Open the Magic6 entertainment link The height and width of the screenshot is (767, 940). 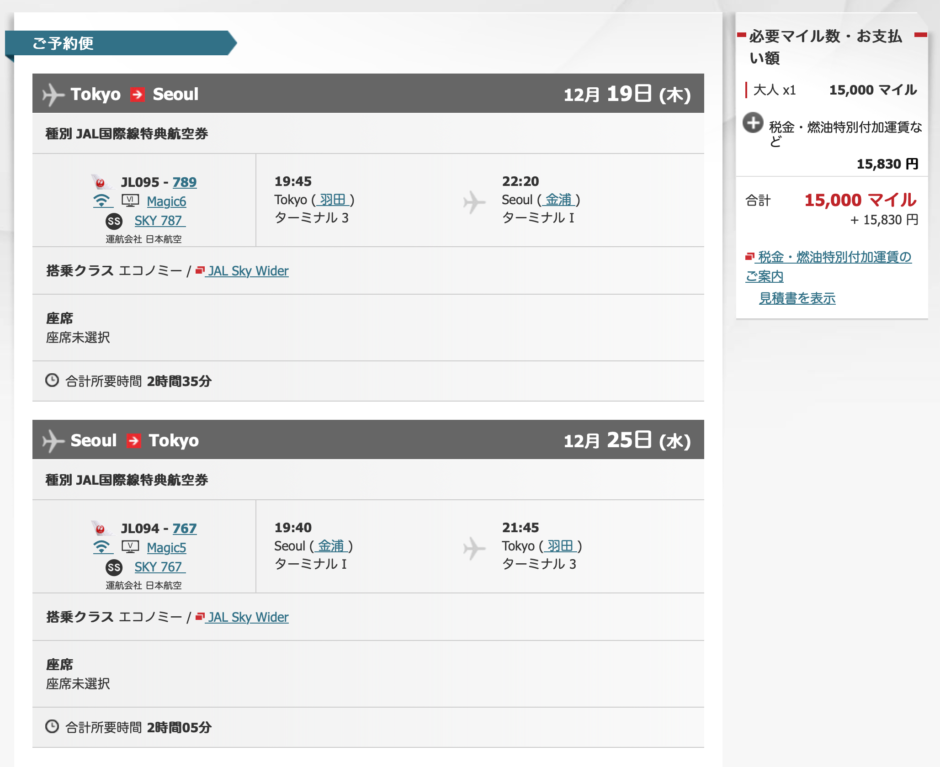tap(166, 201)
